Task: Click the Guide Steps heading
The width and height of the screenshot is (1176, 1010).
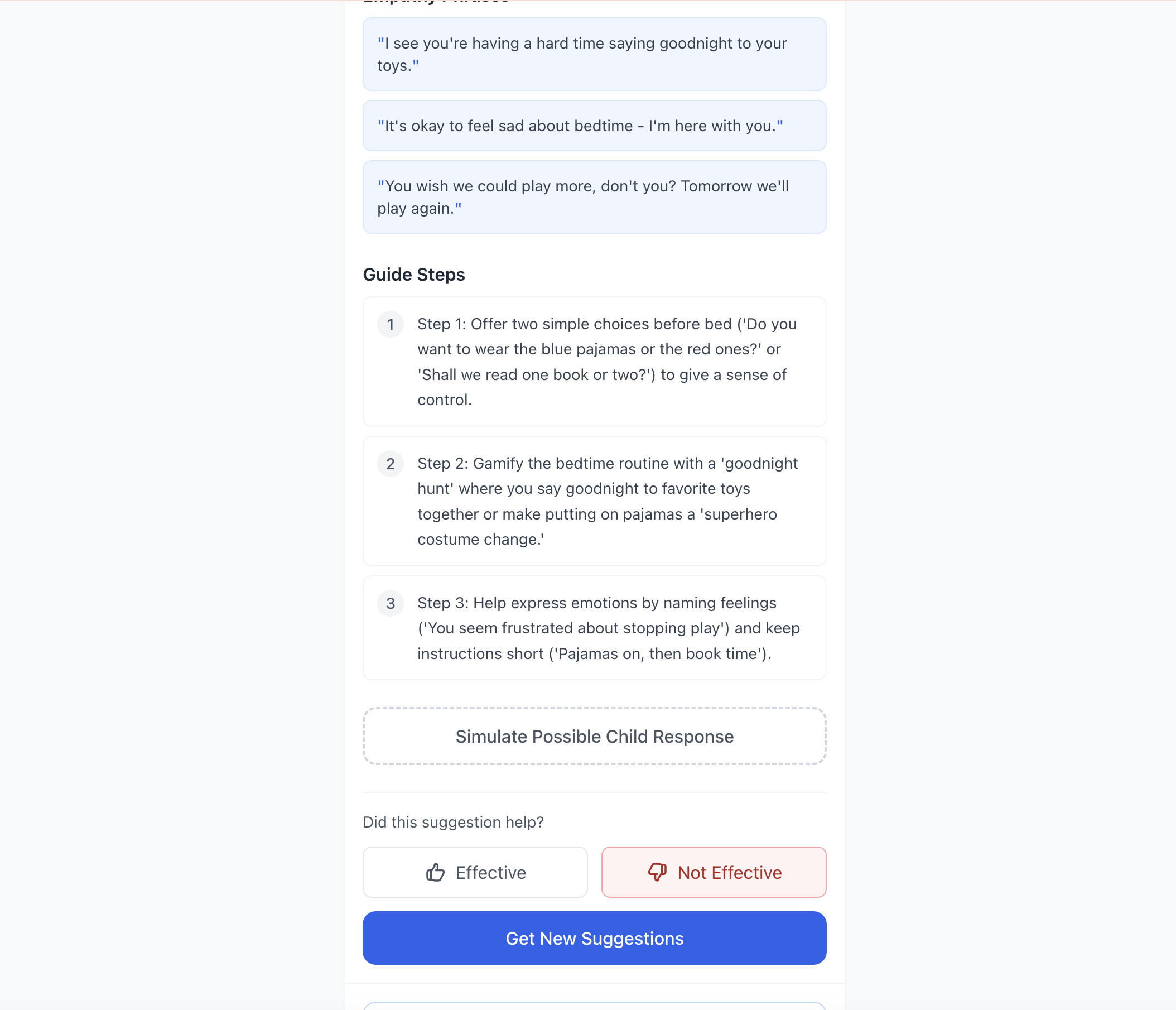Action: [x=414, y=275]
